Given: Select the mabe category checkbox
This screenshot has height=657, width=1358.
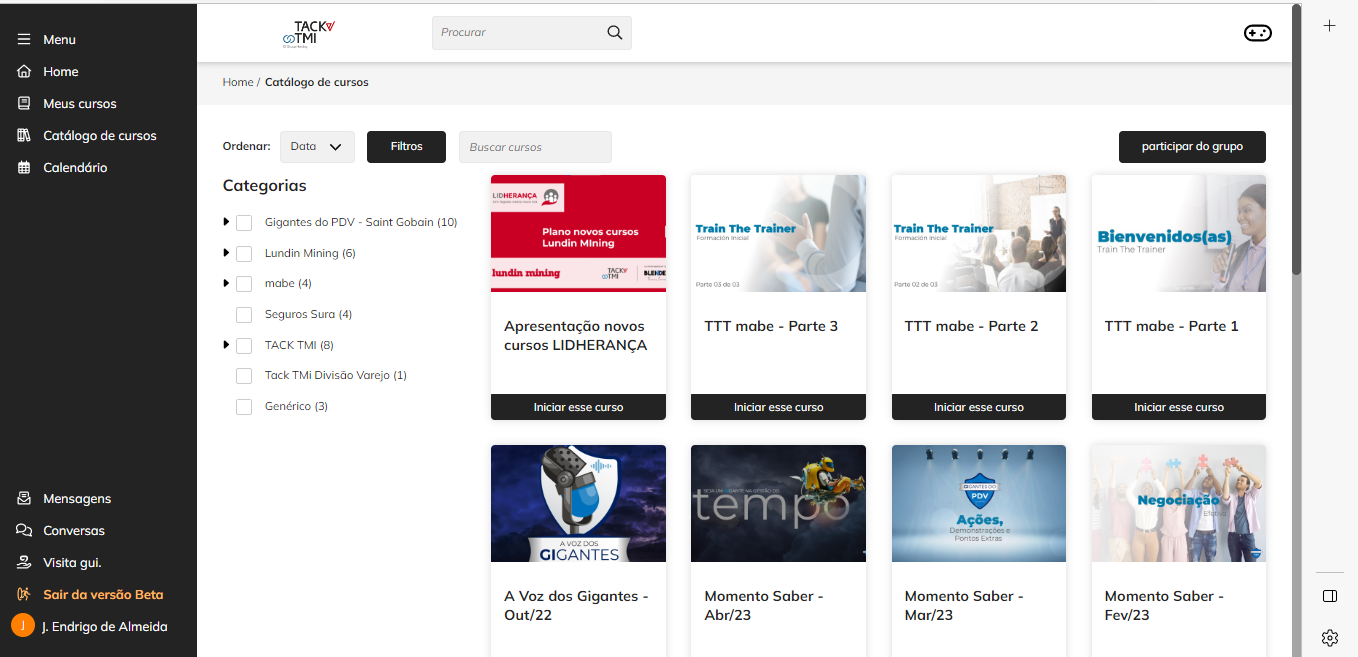Looking at the screenshot, I should [x=244, y=283].
